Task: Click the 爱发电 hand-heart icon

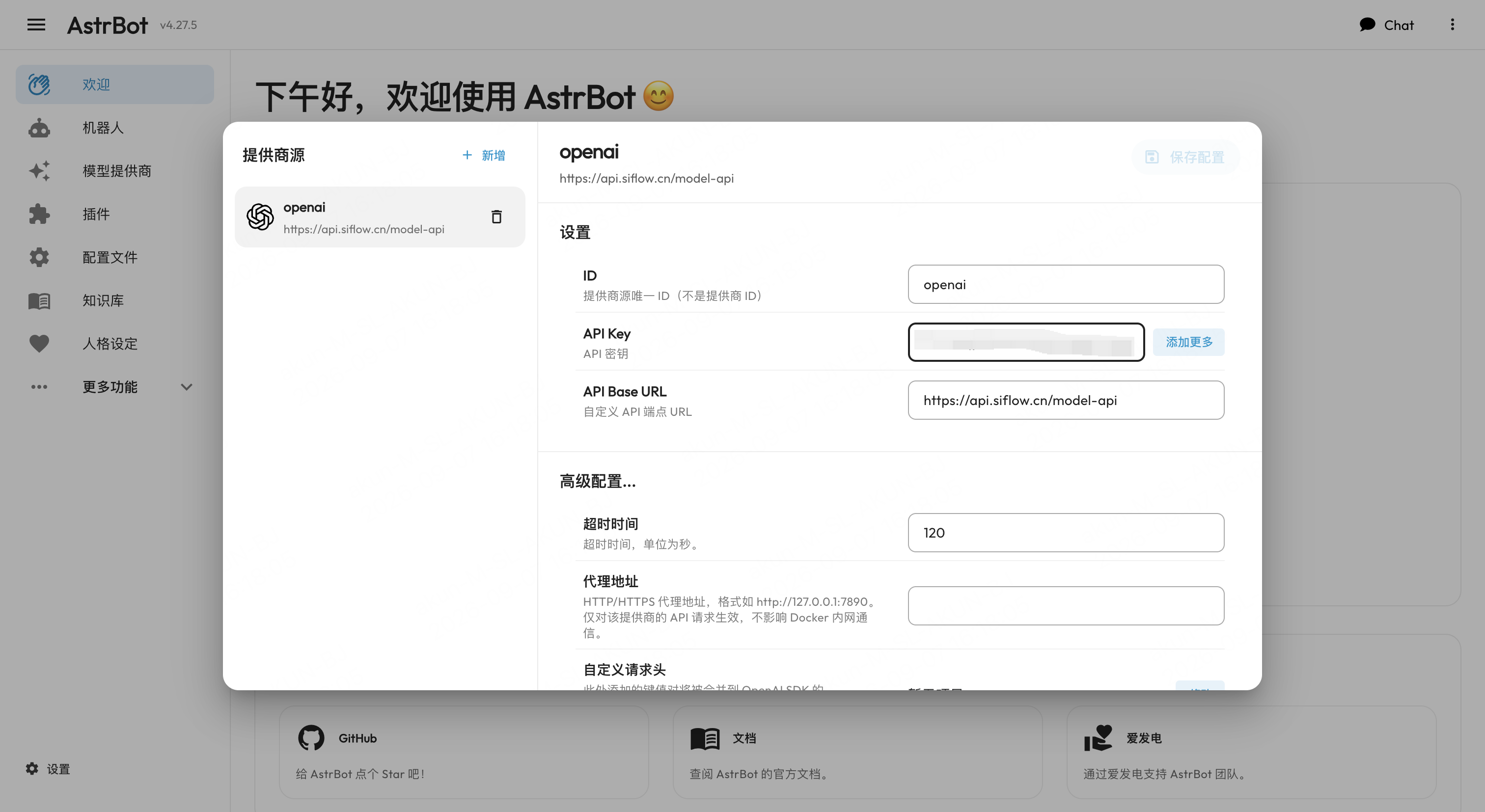Action: coord(1098,738)
